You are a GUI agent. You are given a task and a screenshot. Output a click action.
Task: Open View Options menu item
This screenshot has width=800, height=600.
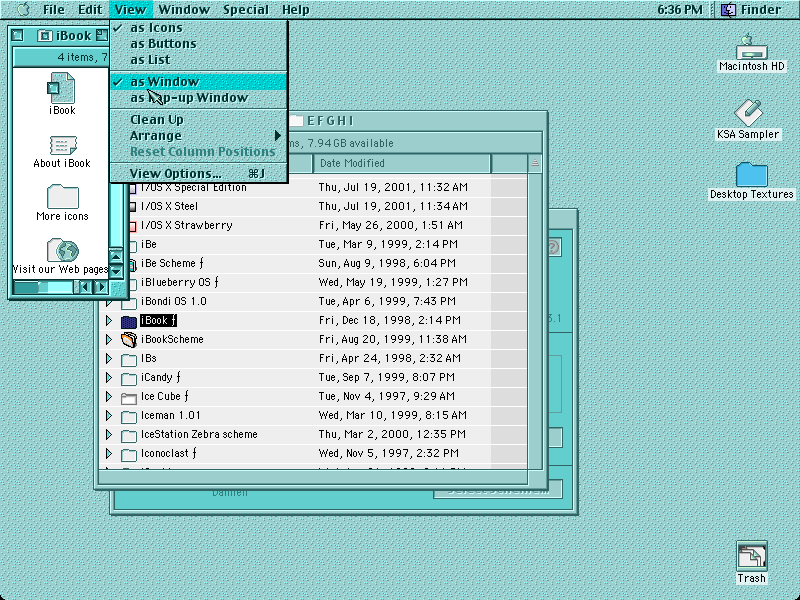point(198,173)
